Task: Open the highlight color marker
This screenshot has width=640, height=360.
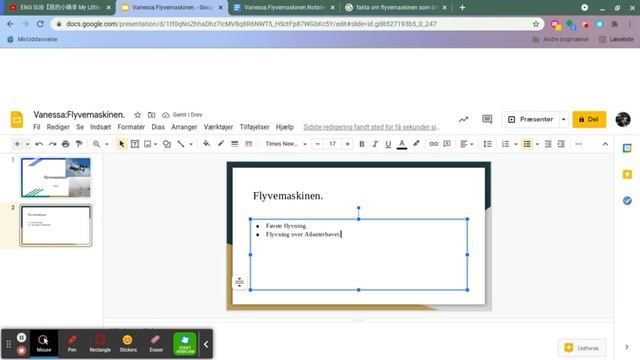Action: coord(416,144)
